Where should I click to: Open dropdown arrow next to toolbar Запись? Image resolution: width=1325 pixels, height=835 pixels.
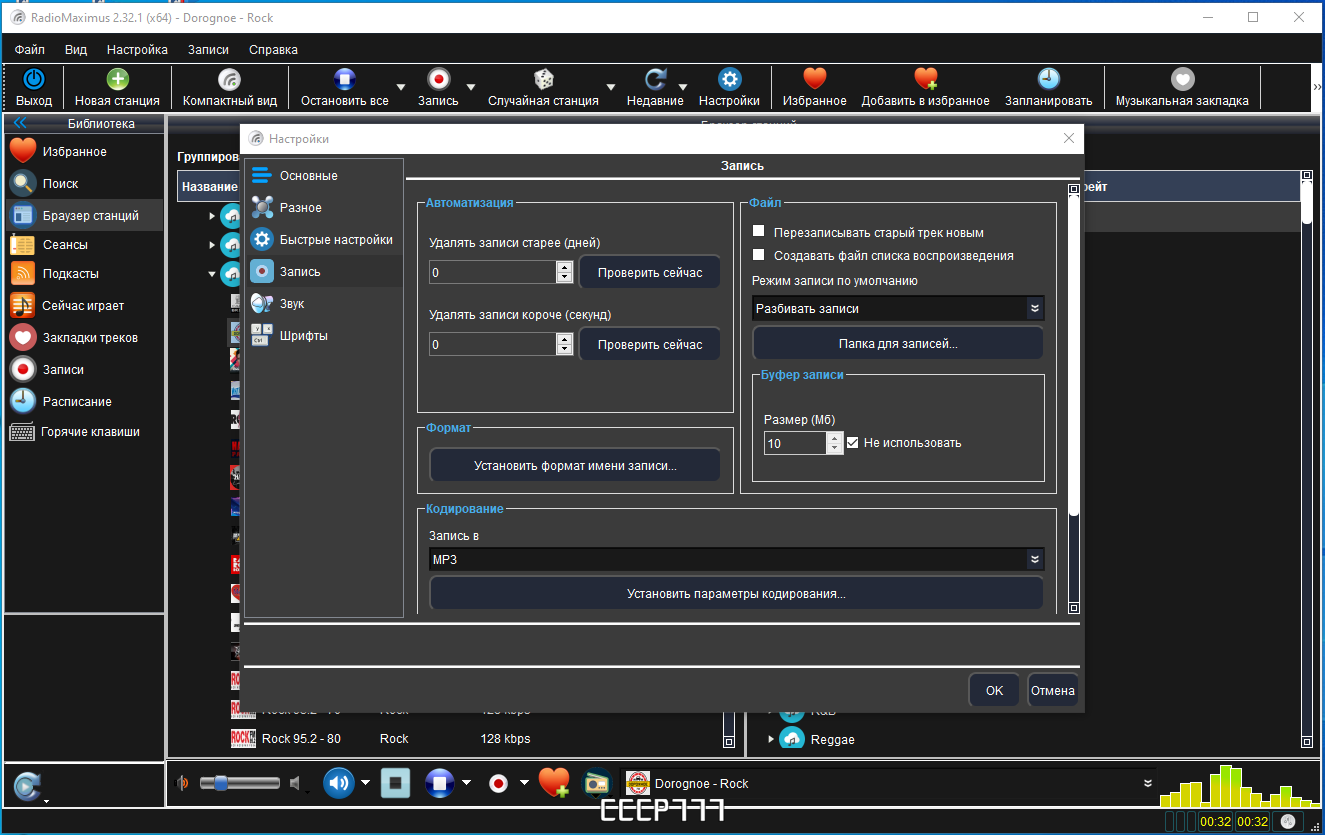(x=471, y=87)
